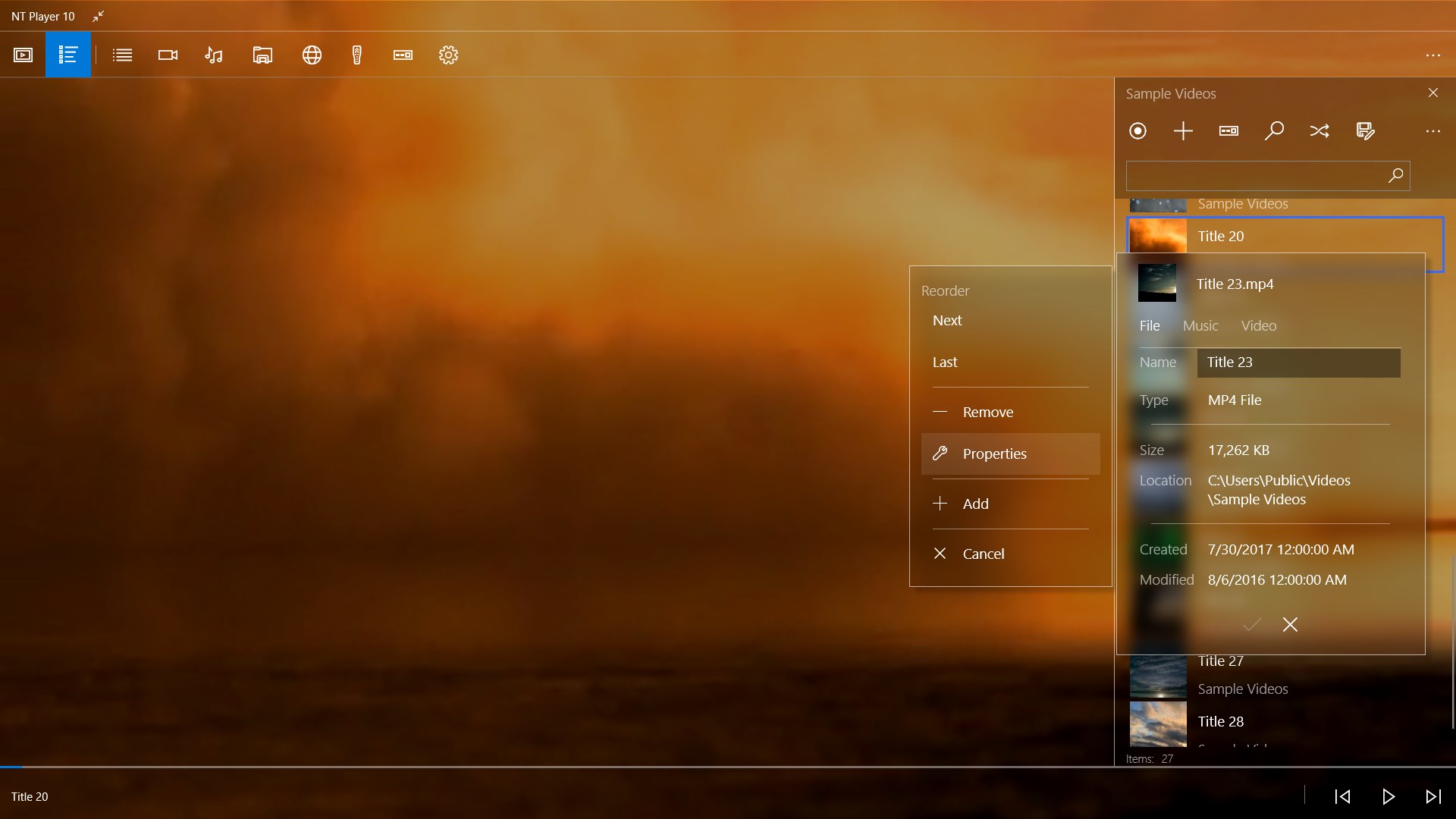Click the save playlist icon
Image resolution: width=1456 pixels, height=819 pixels.
pyautogui.click(x=1365, y=130)
